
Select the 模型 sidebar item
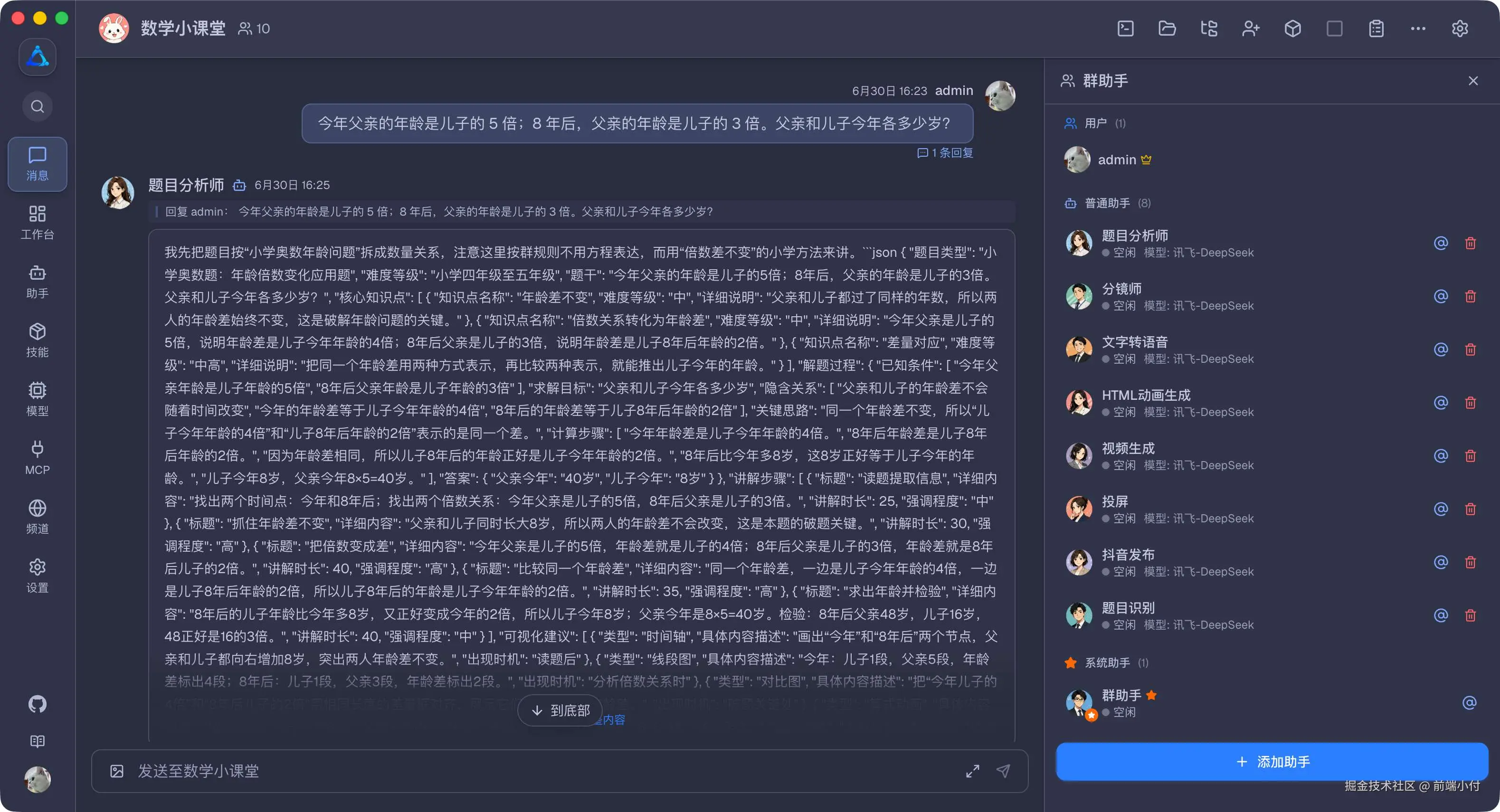(x=37, y=399)
